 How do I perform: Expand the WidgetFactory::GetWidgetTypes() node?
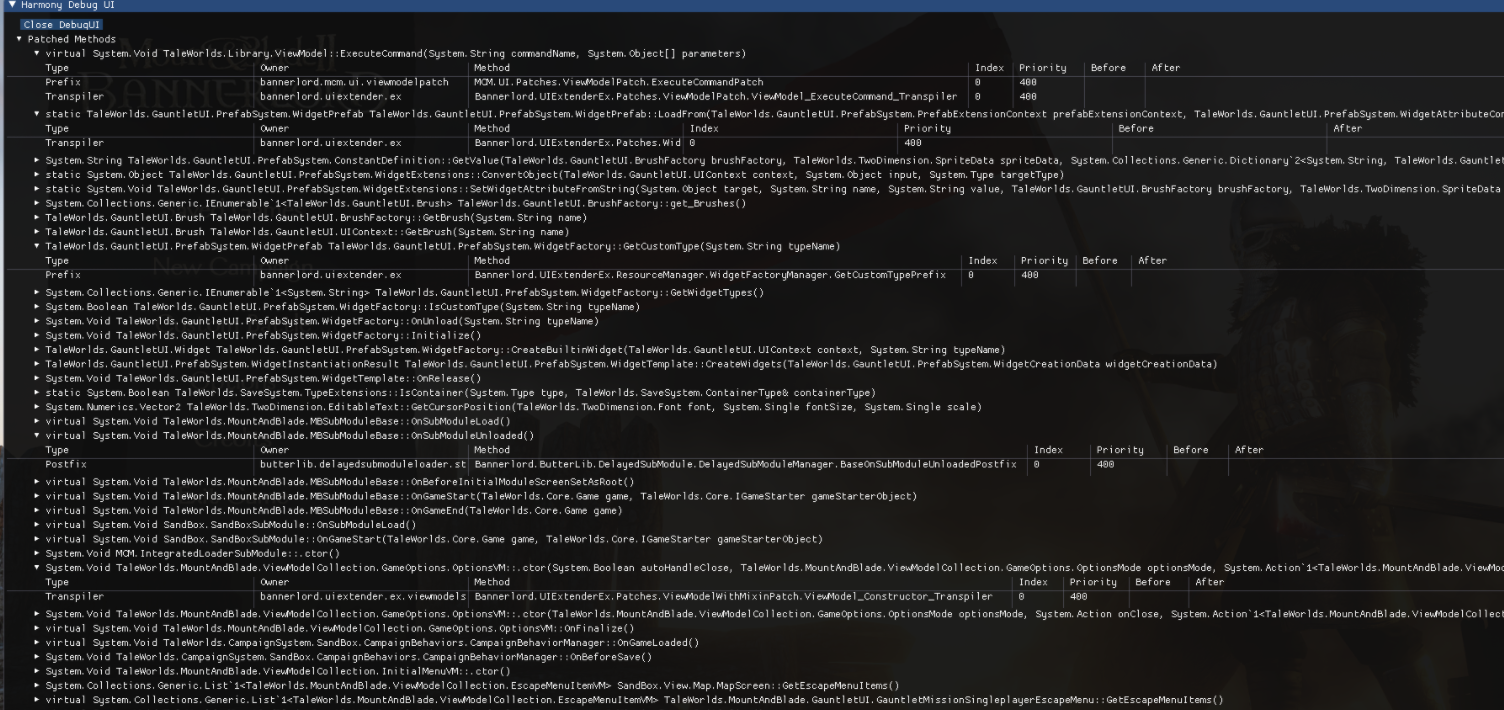click(37, 293)
